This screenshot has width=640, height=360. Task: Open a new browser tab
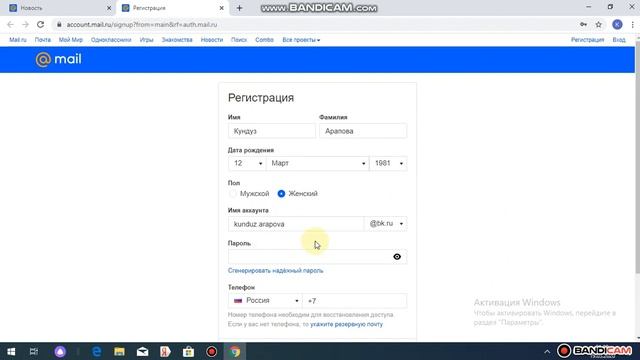pyautogui.click(x=239, y=8)
